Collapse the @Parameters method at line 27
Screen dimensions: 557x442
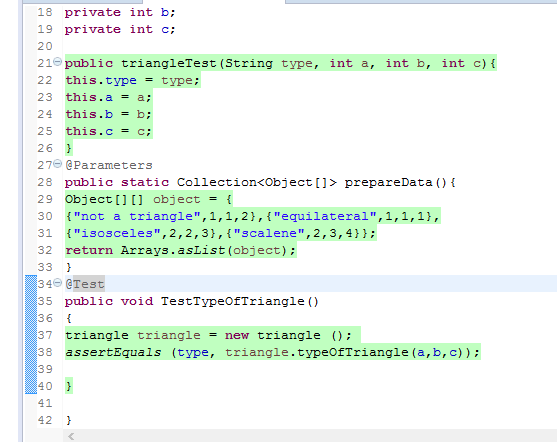click(58, 163)
